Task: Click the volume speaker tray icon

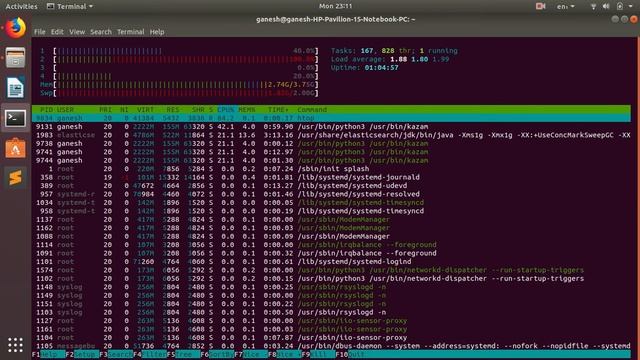Action: tap(606, 6)
